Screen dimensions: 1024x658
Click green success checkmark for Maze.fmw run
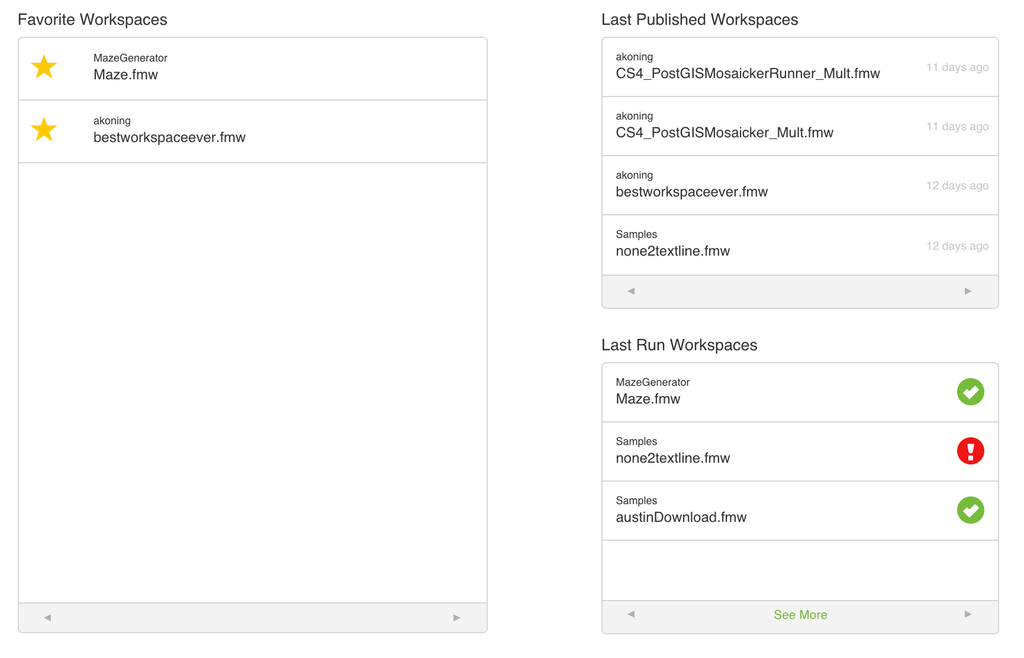[970, 392]
